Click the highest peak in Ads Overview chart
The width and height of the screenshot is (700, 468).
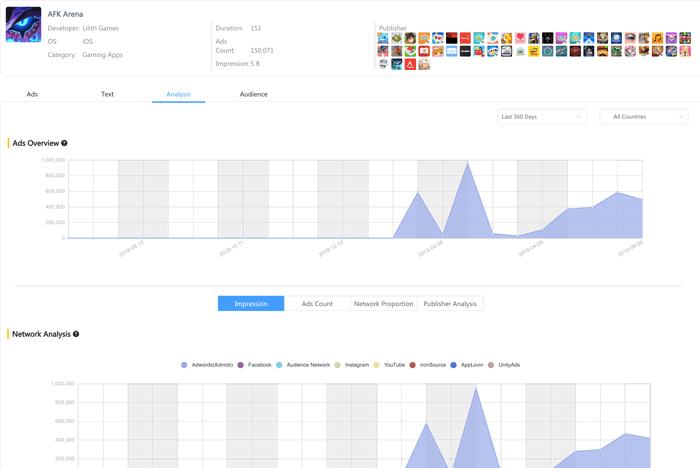click(467, 163)
